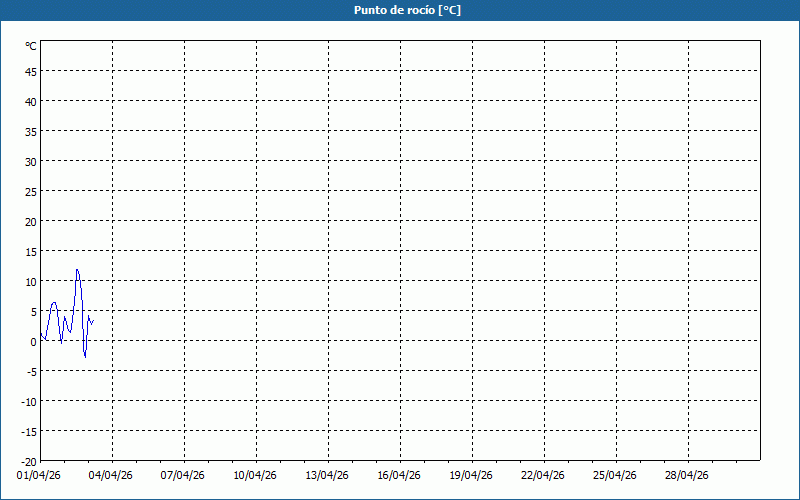
Task: Select the 19/04/26 date label
Action: (472, 476)
